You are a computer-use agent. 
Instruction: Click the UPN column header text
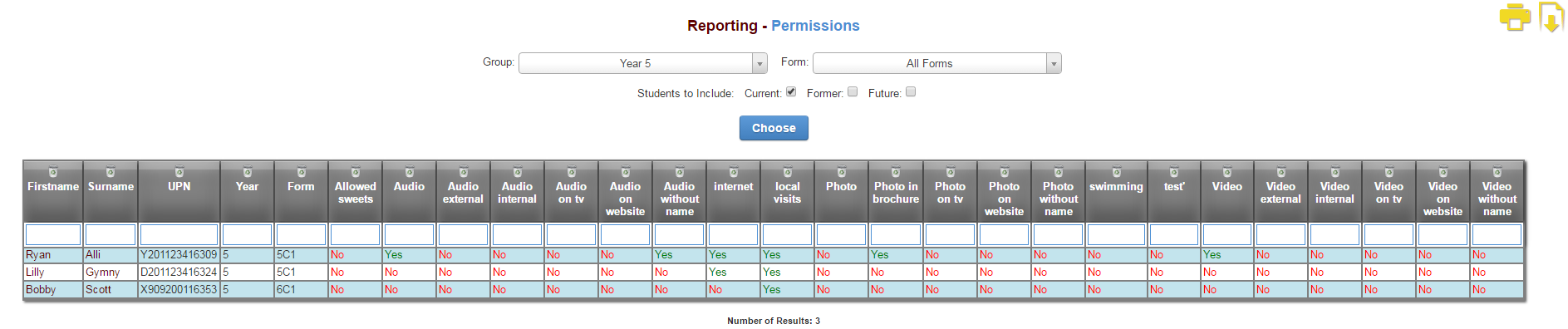pyautogui.click(x=179, y=187)
